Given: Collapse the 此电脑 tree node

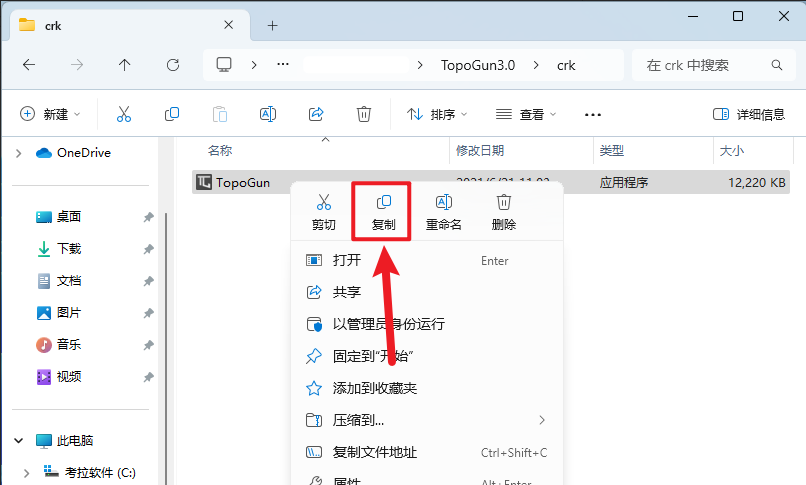Looking at the screenshot, I should (19, 441).
